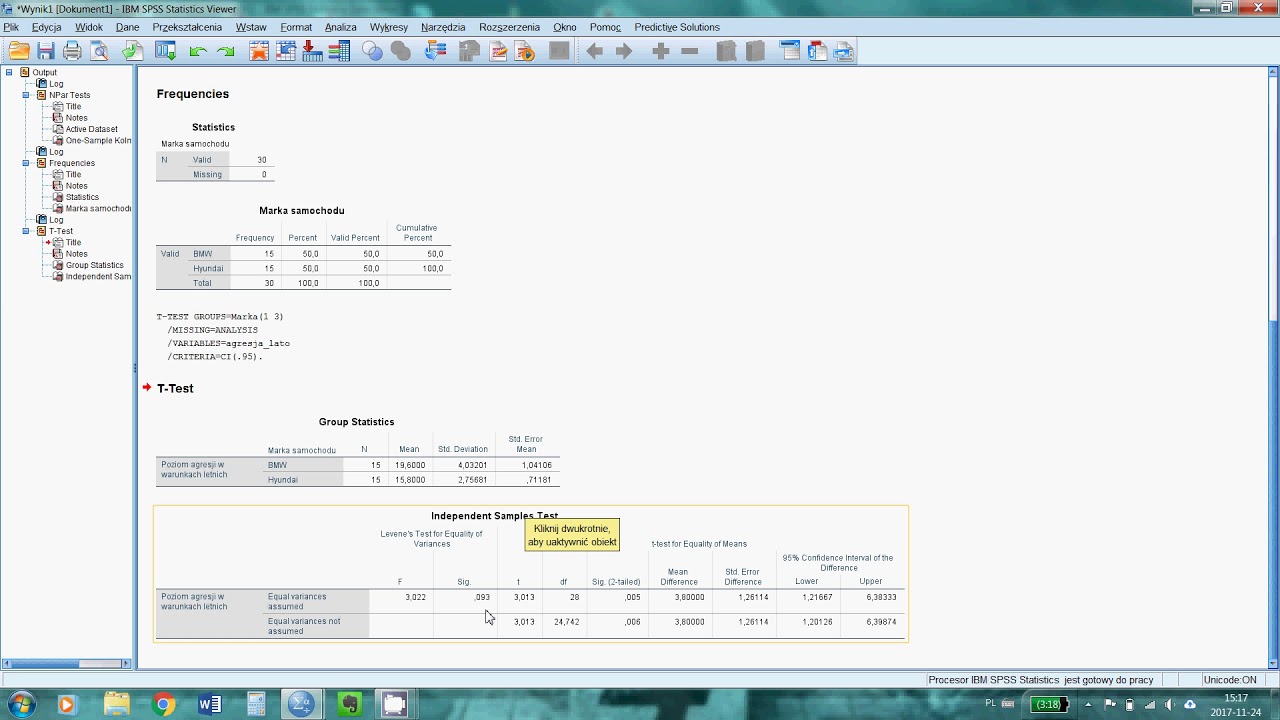Select Title item under T-Test
Image resolution: width=1280 pixels, height=720 pixels.
[x=73, y=242]
